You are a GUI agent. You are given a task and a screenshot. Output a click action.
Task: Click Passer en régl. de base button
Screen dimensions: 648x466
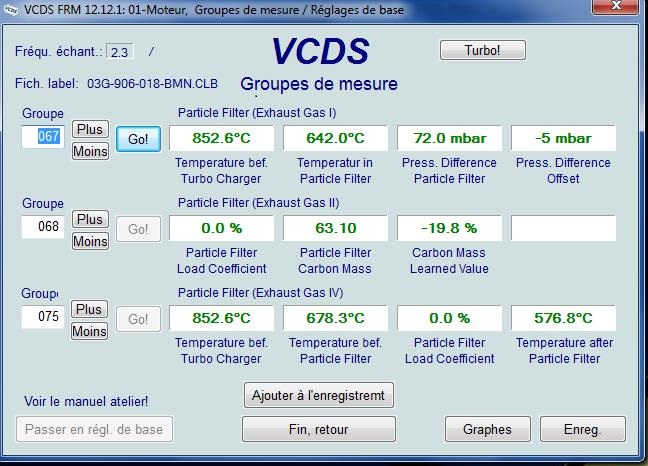click(94, 429)
